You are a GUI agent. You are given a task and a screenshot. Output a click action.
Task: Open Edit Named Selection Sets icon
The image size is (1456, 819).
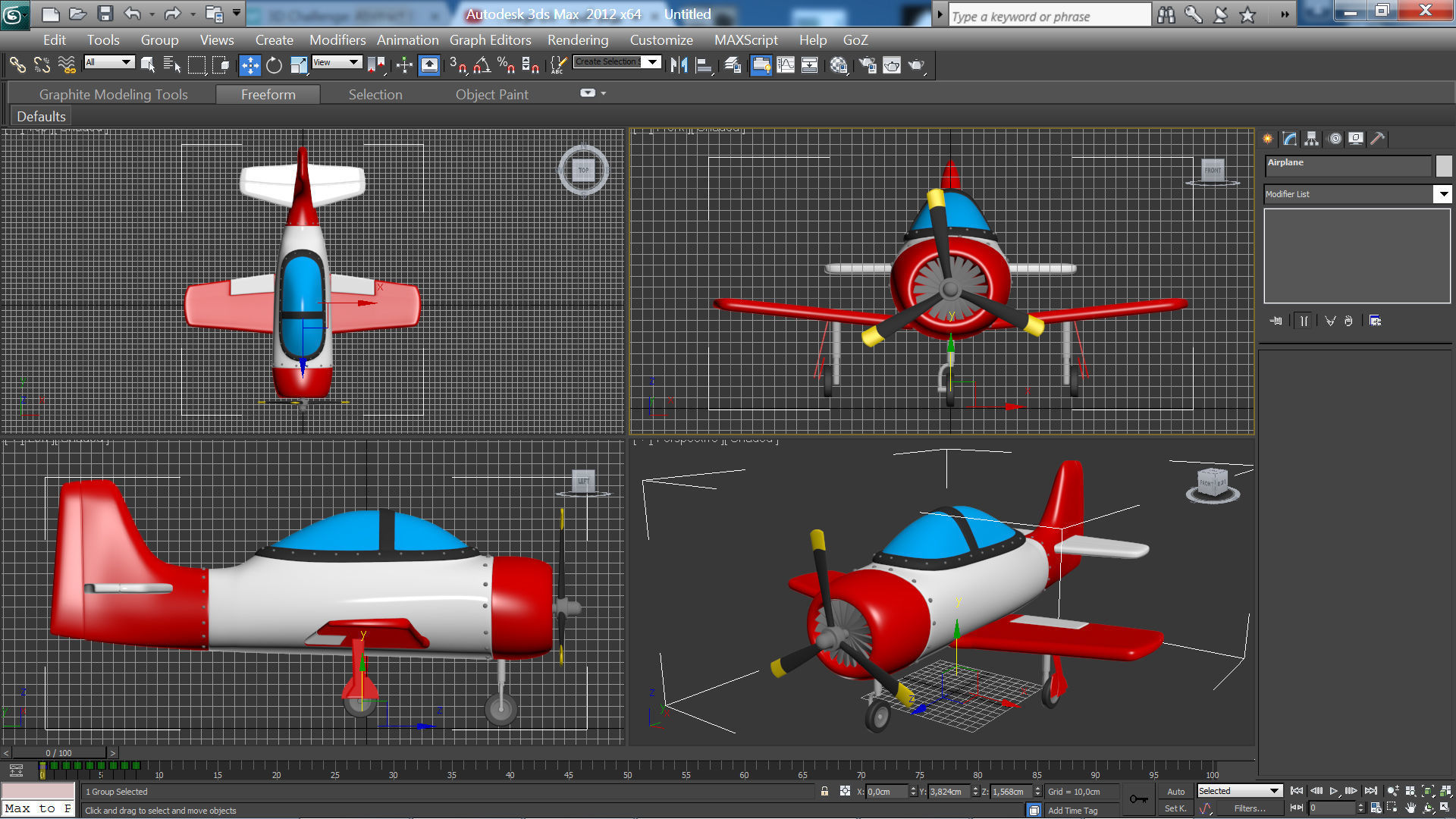click(x=558, y=65)
